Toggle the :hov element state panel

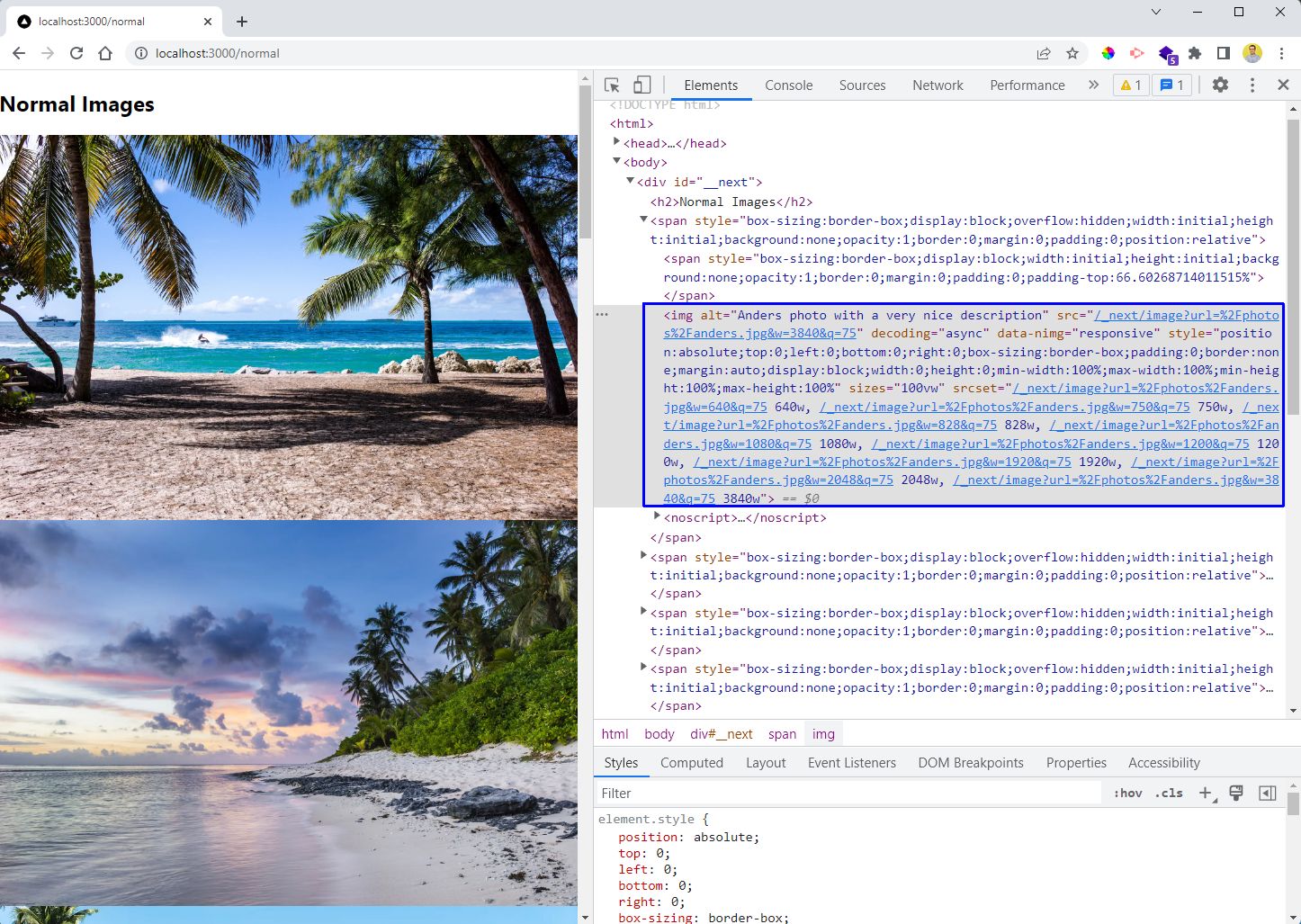coord(1127,793)
